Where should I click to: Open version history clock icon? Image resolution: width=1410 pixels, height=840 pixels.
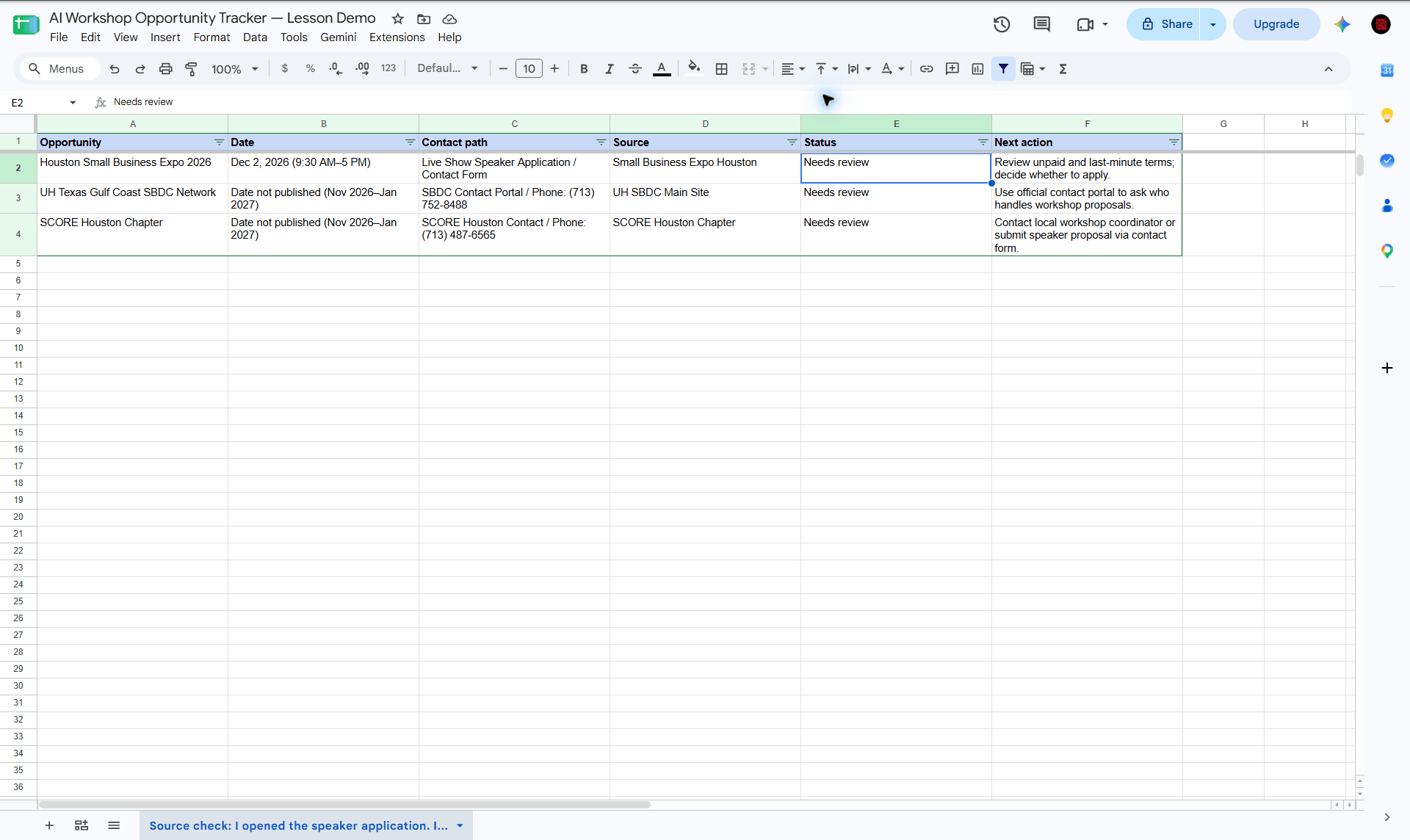(x=1002, y=24)
